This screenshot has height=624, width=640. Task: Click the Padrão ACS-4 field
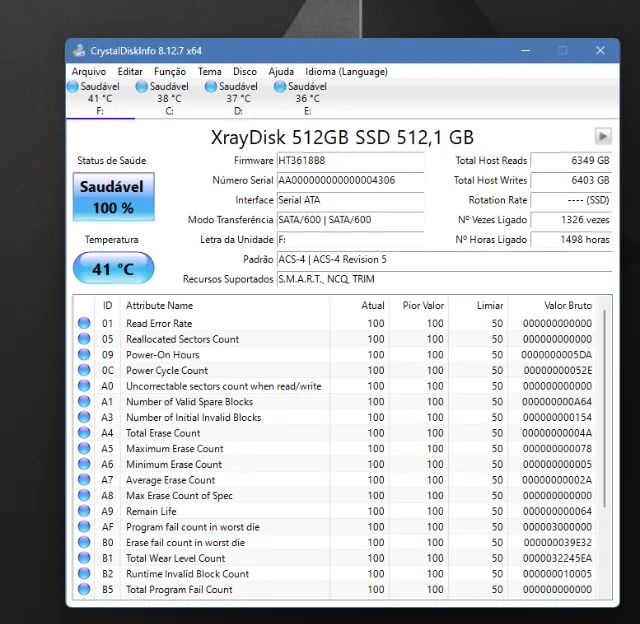click(444, 259)
